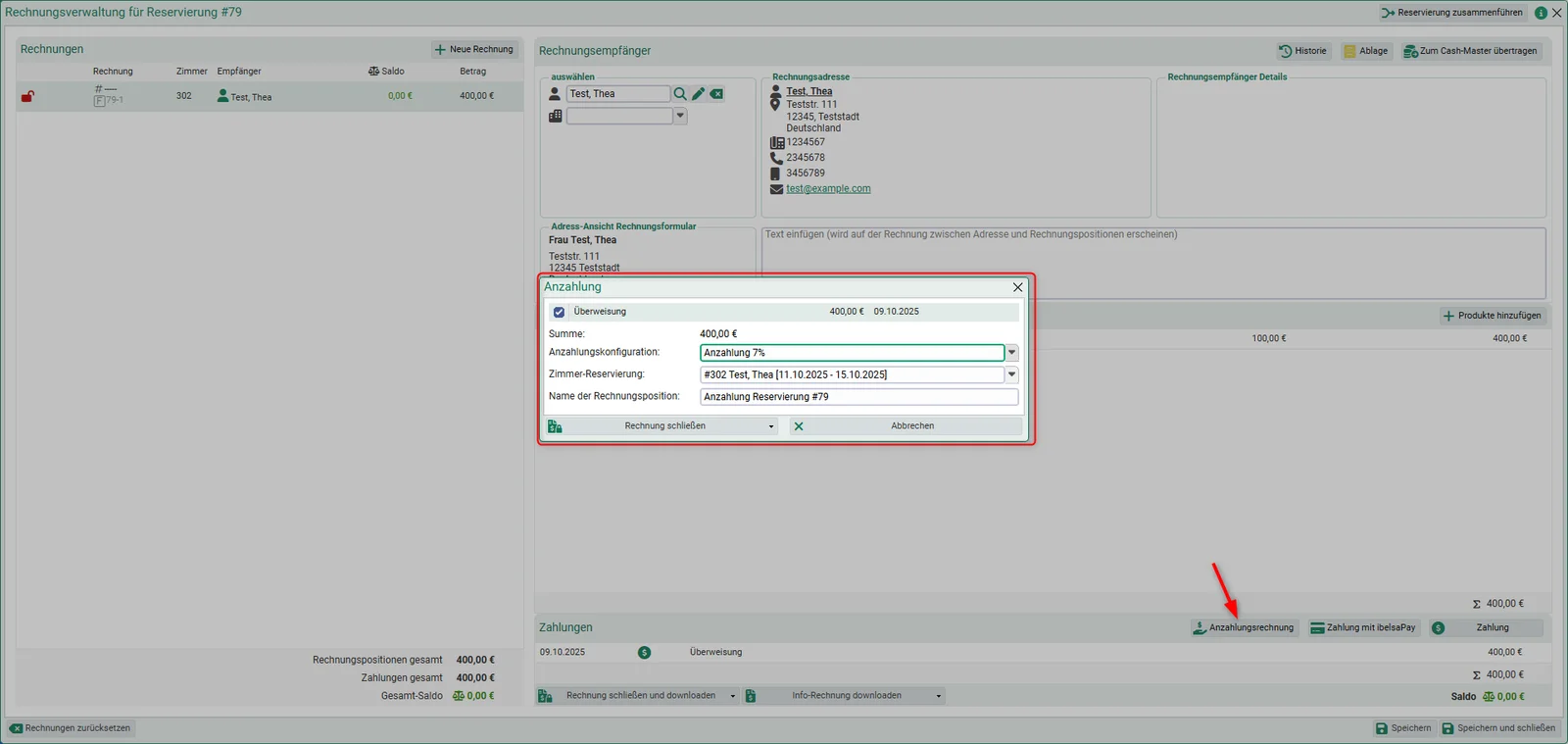Click the invoice text insertion textarea

pyautogui.click(x=1153, y=263)
